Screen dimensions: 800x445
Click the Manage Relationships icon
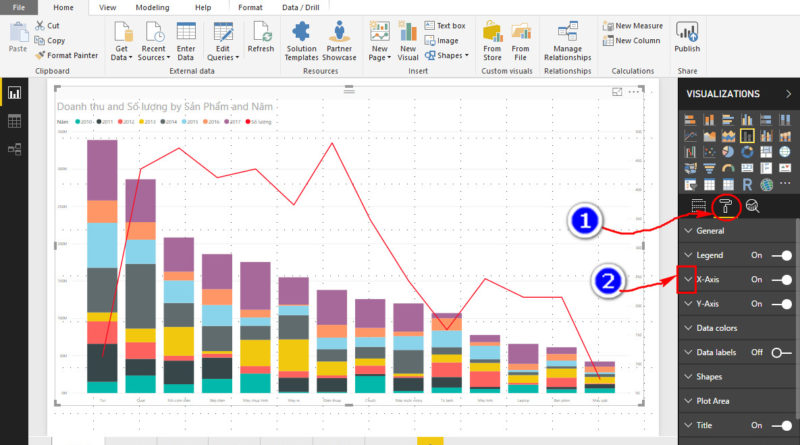click(567, 35)
